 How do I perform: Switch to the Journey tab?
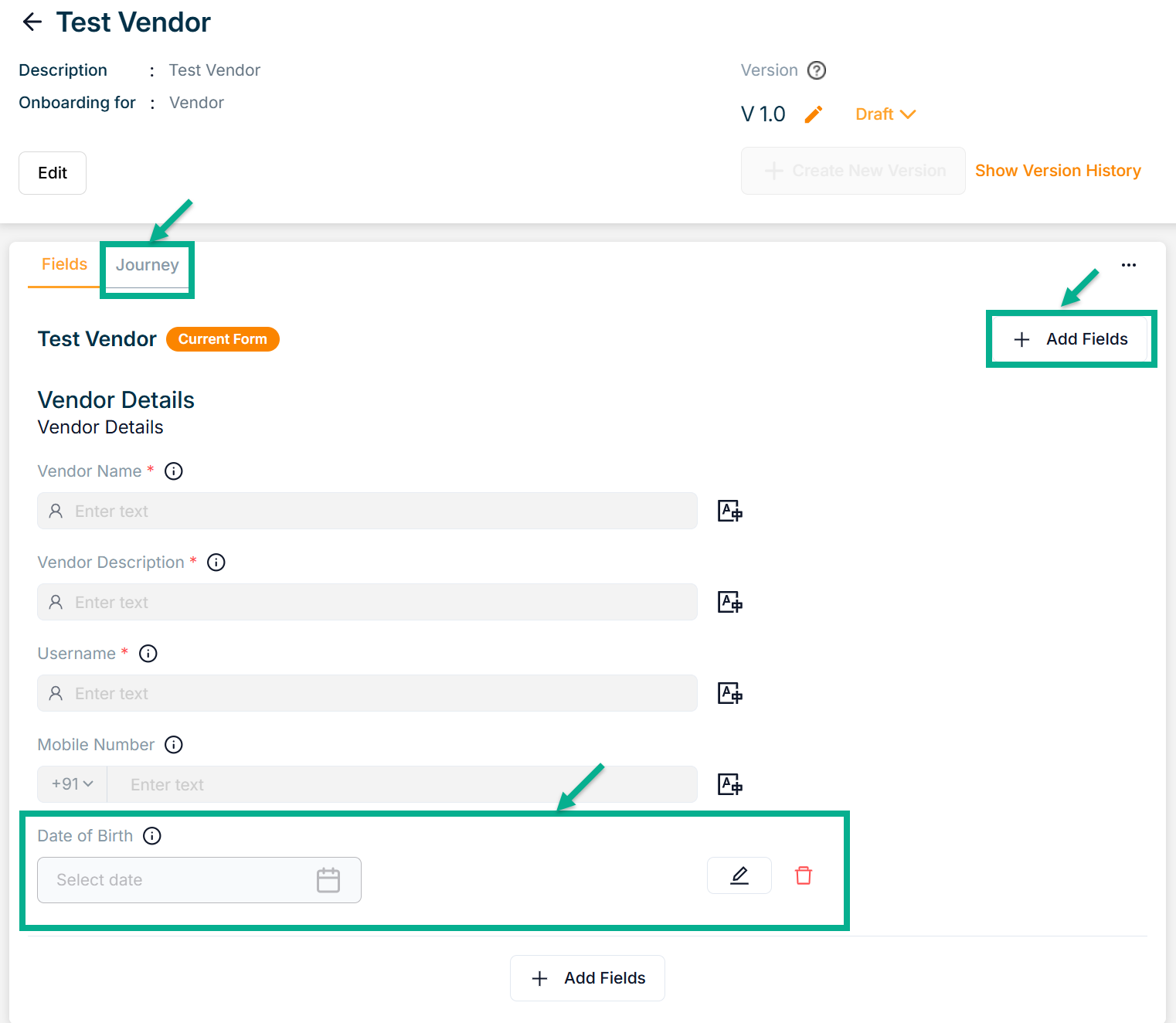coord(147,265)
